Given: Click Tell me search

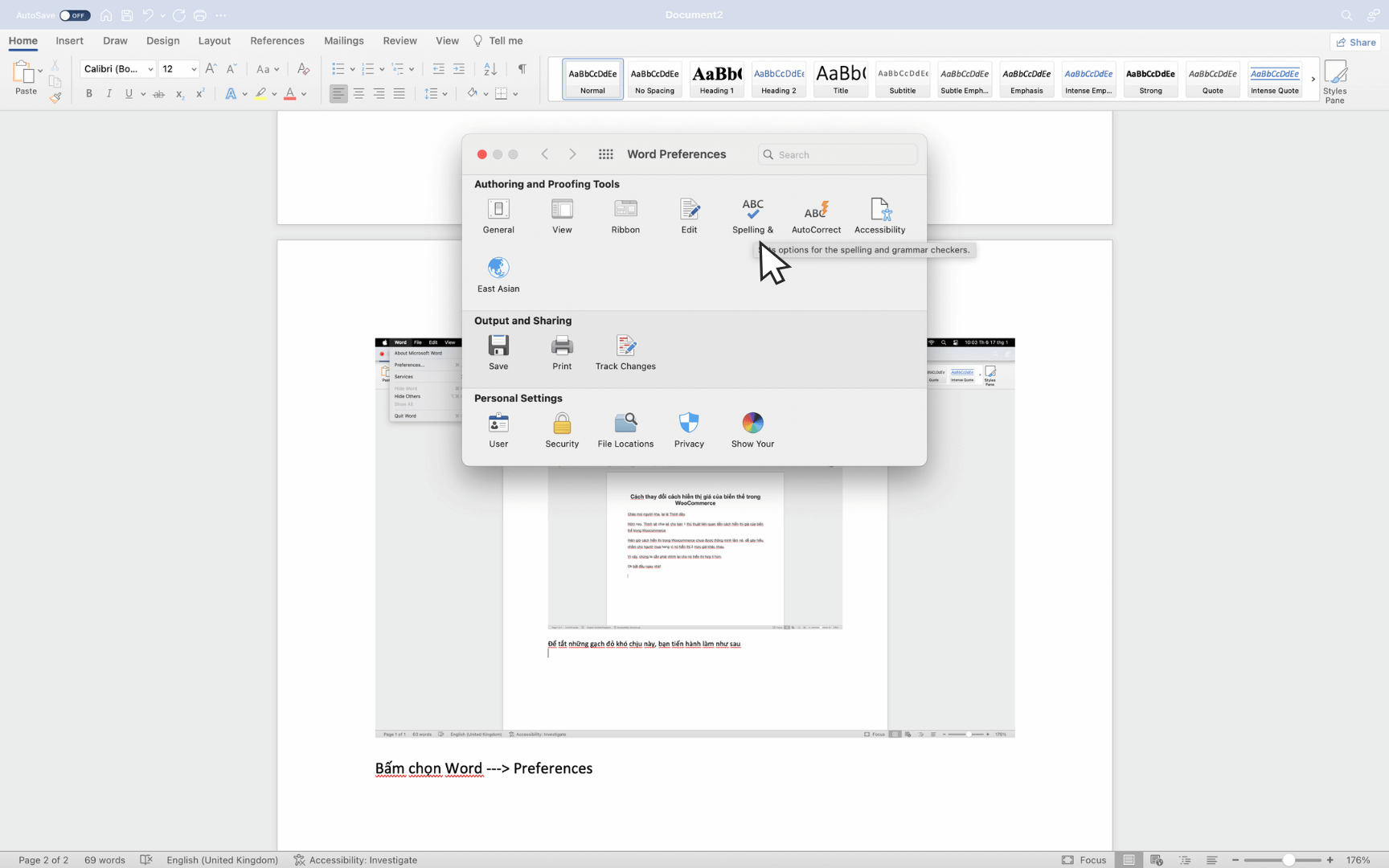Looking at the screenshot, I should 498,41.
